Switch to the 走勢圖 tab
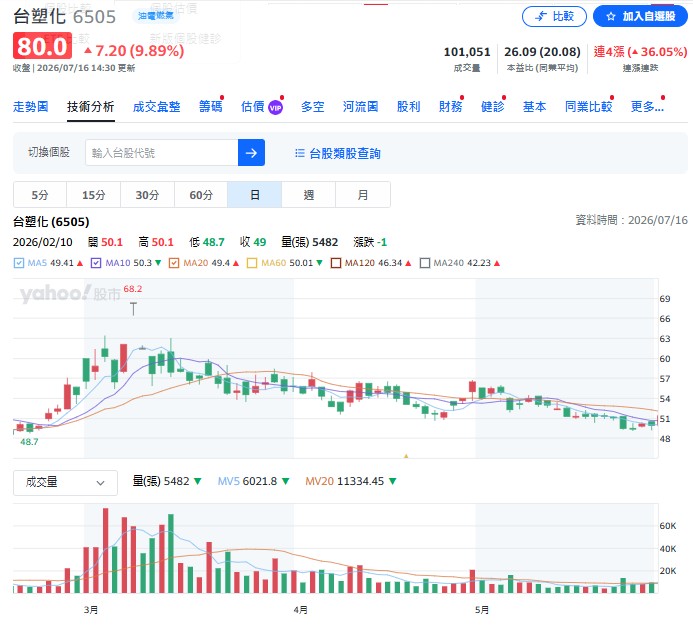The image size is (693, 628). tap(30, 107)
